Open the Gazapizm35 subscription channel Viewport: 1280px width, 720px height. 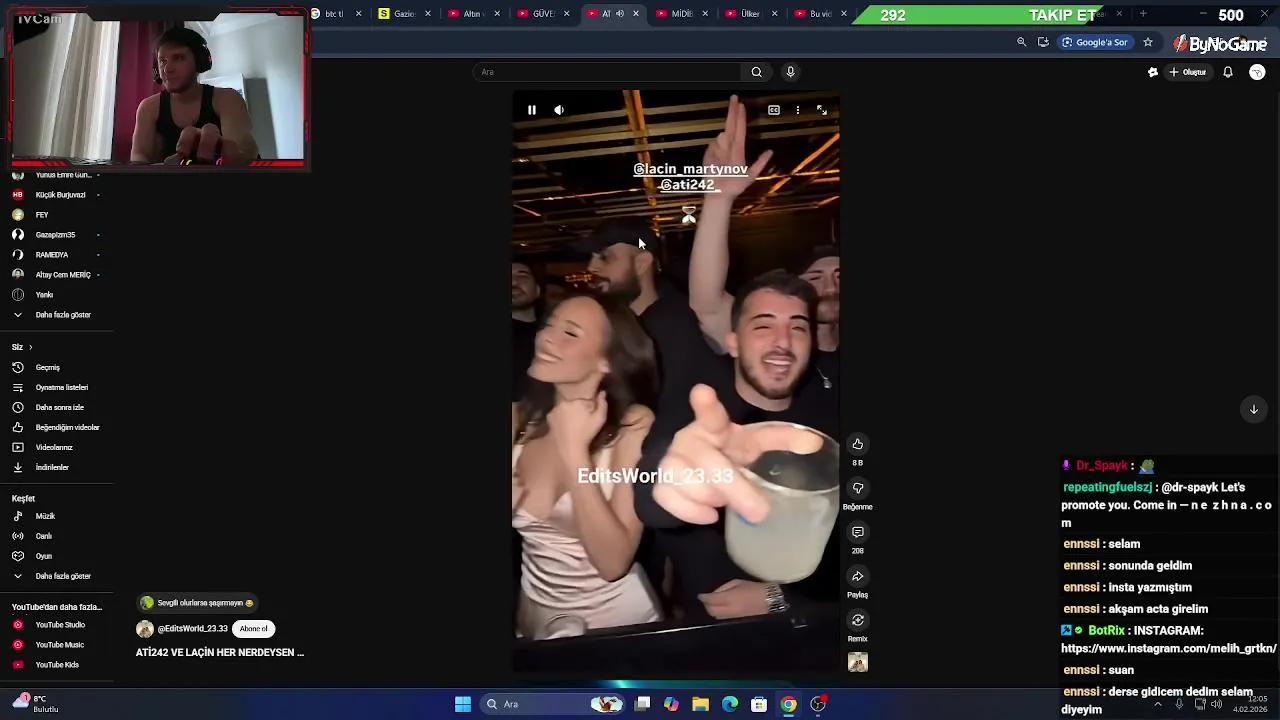point(56,235)
